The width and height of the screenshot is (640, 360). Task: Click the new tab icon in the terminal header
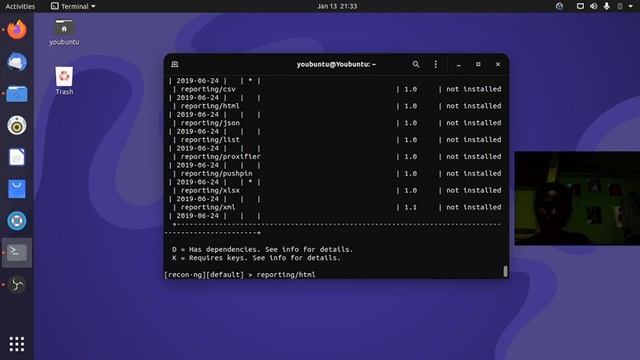pos(175,64)
